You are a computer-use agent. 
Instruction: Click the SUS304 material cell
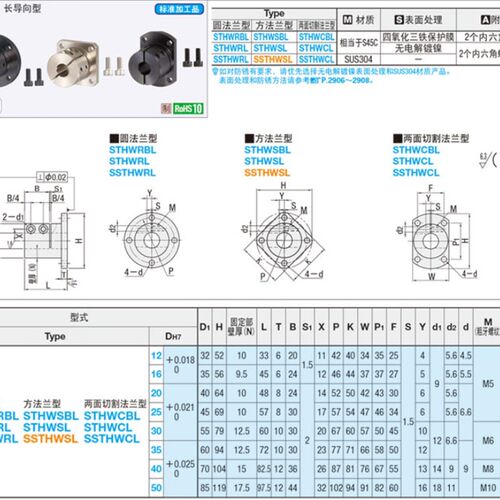(x=358, y=59)
